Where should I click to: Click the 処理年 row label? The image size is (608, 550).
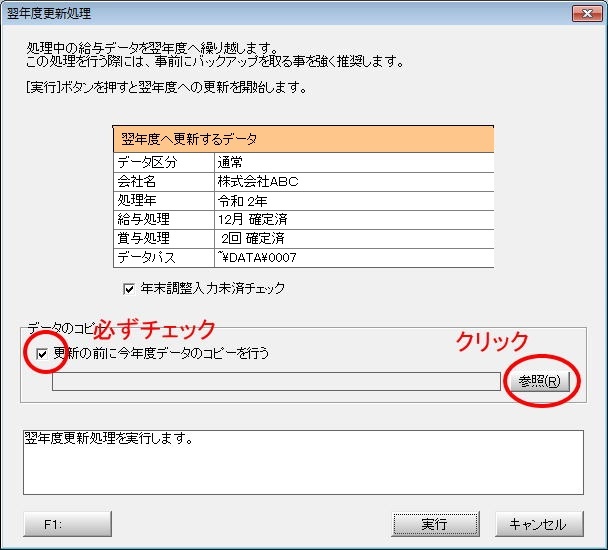(164, 201)
